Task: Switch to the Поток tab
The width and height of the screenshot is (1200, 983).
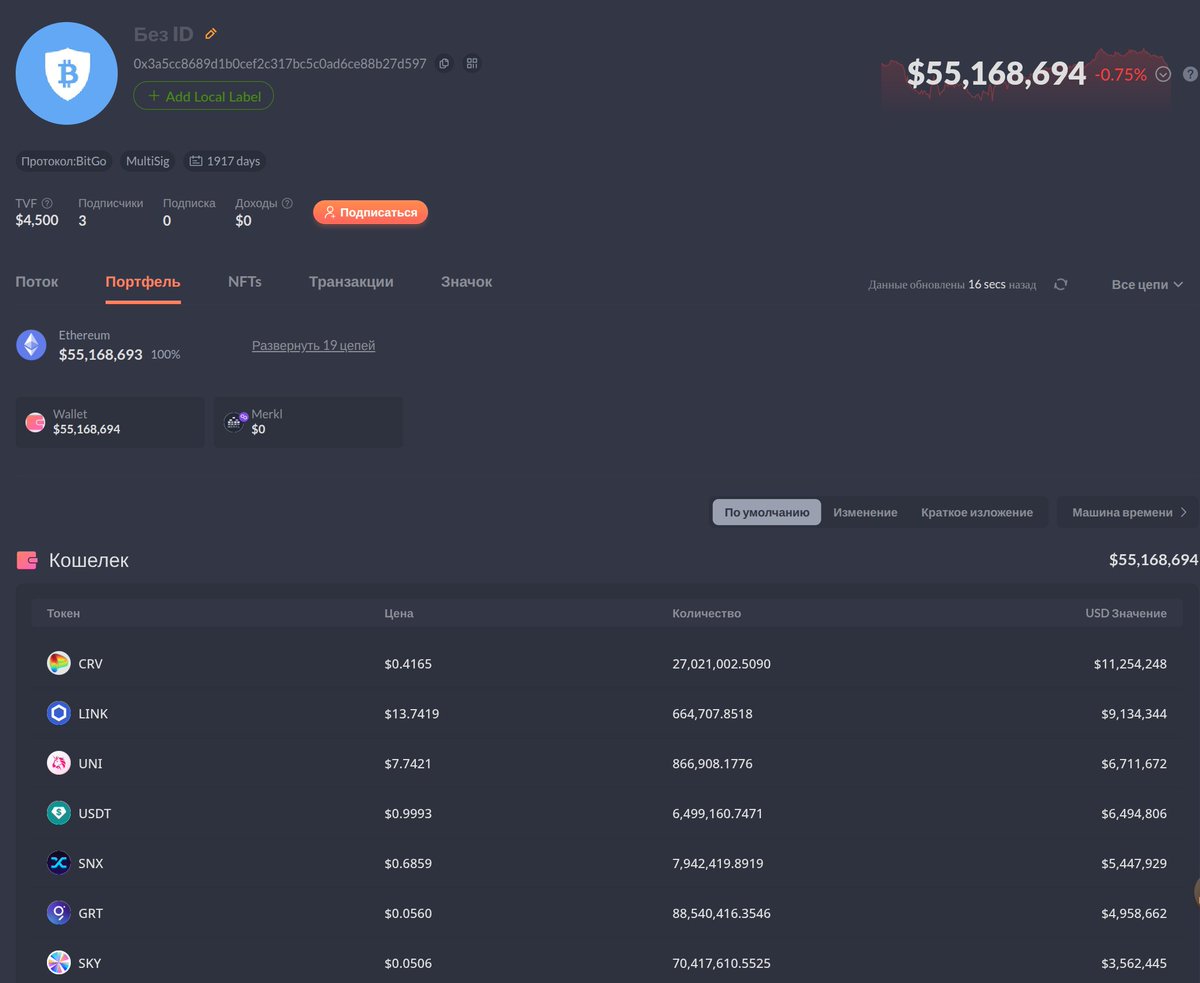Action: pyautogui.click(x=37, y=282)
